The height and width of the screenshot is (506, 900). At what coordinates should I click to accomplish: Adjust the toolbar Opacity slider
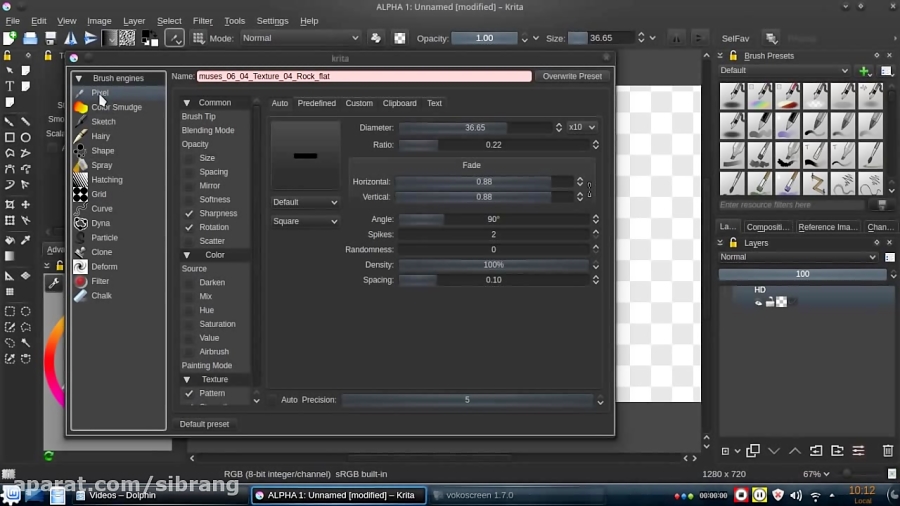[484, 38]
